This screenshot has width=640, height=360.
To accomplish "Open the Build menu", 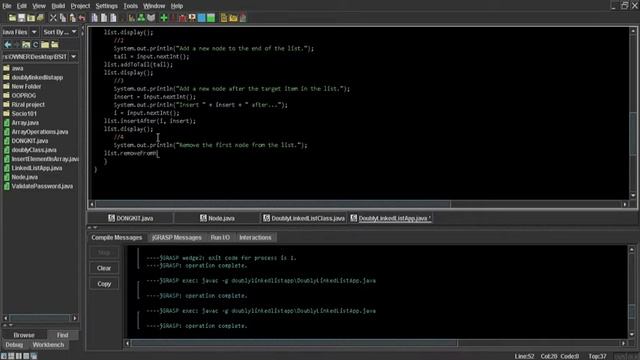I will (58, 6).
